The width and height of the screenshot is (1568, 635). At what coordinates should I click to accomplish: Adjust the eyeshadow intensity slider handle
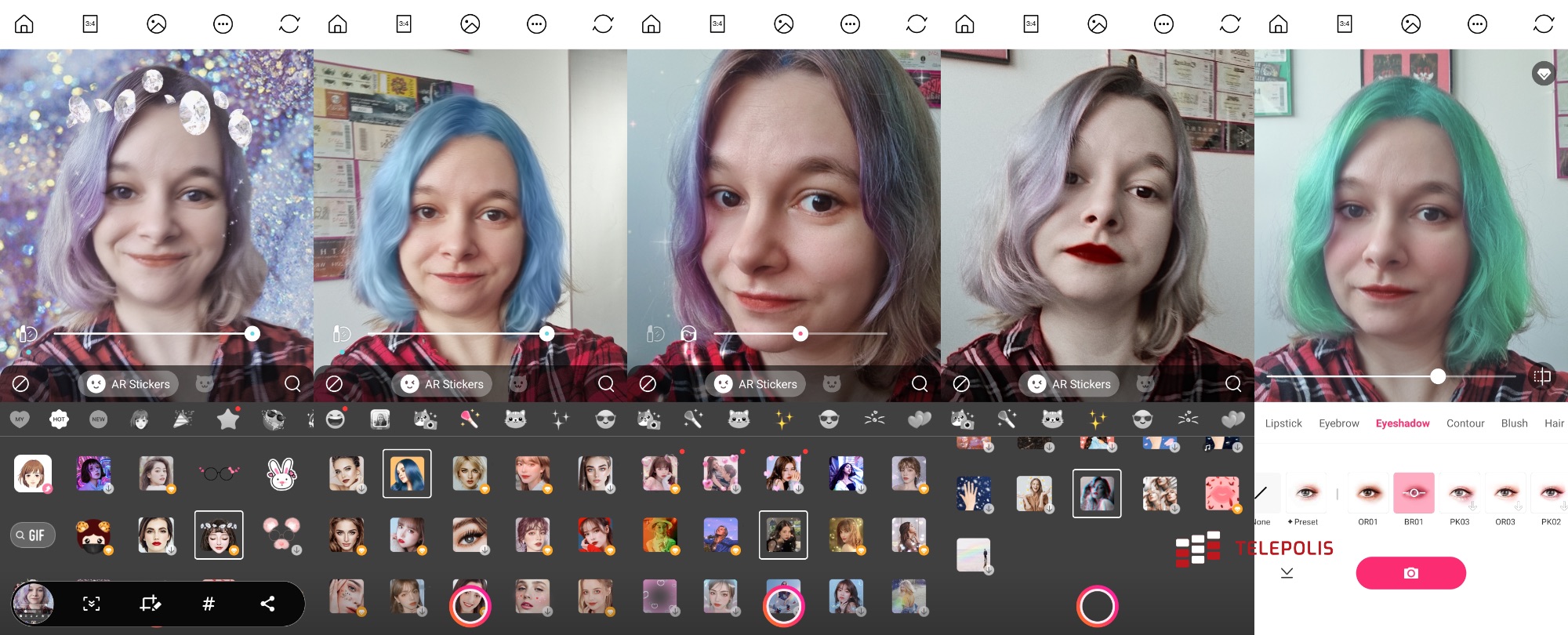[1438, 376]
